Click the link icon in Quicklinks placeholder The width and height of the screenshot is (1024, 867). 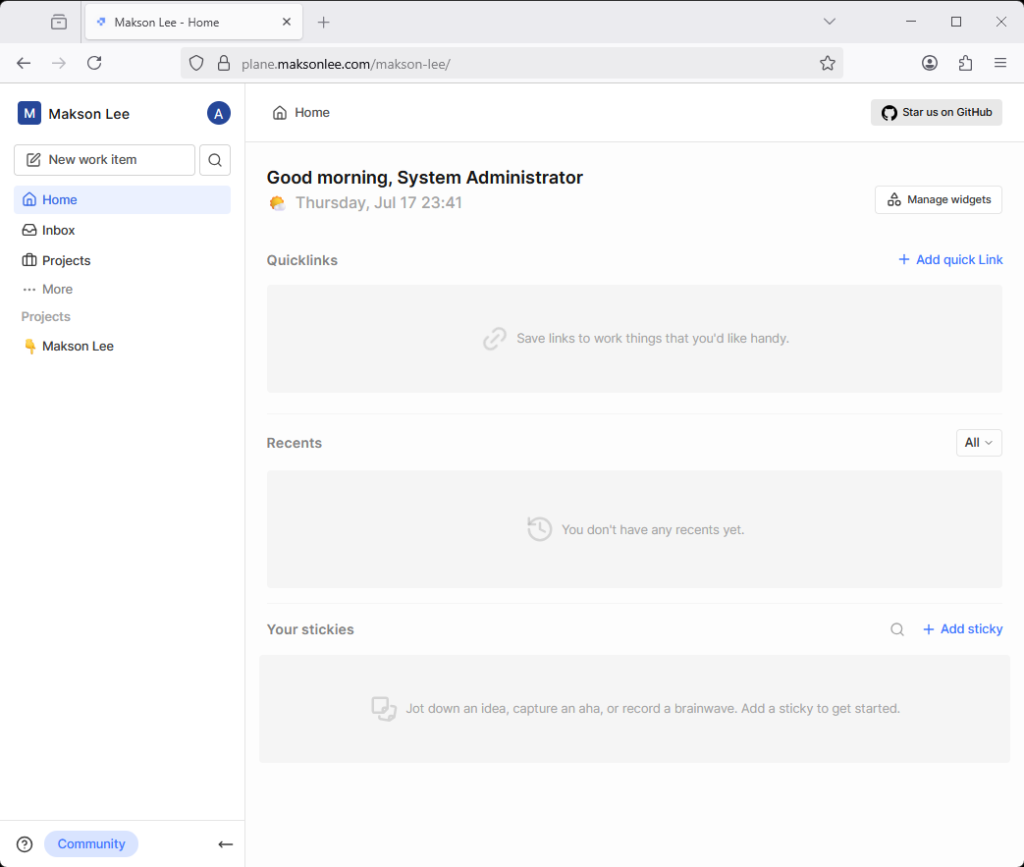(x=494, y=339)
